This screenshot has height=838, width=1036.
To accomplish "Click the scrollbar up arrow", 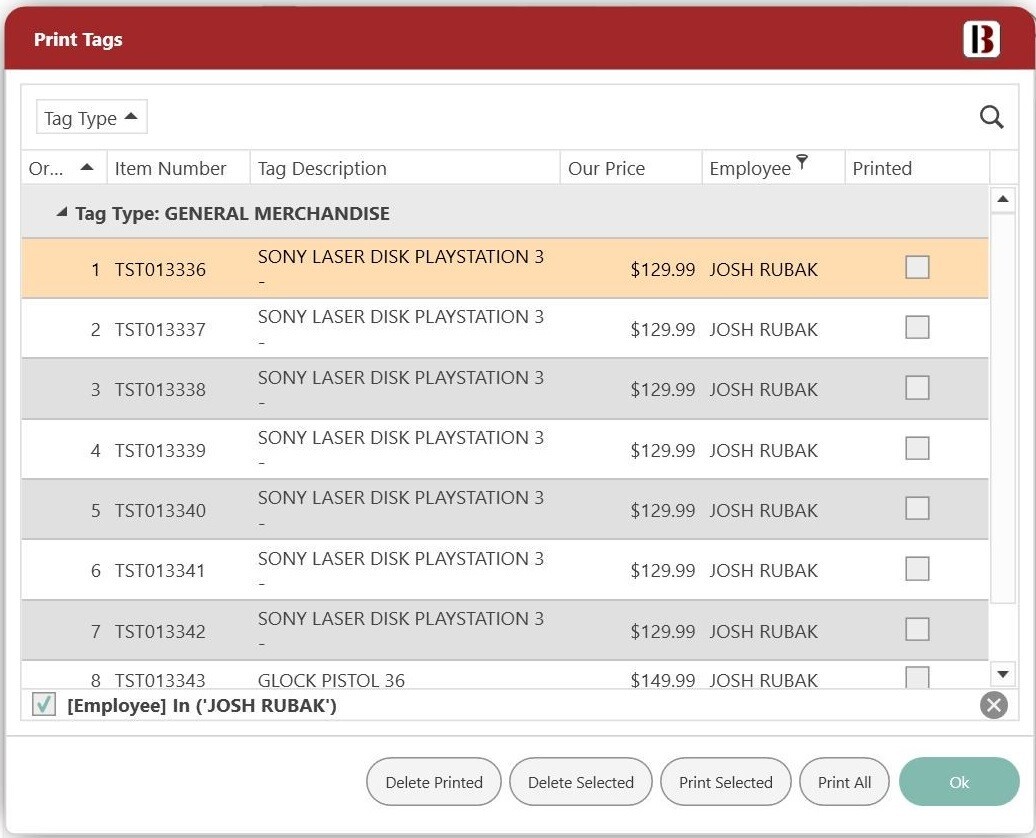I will pos(1003,199).
